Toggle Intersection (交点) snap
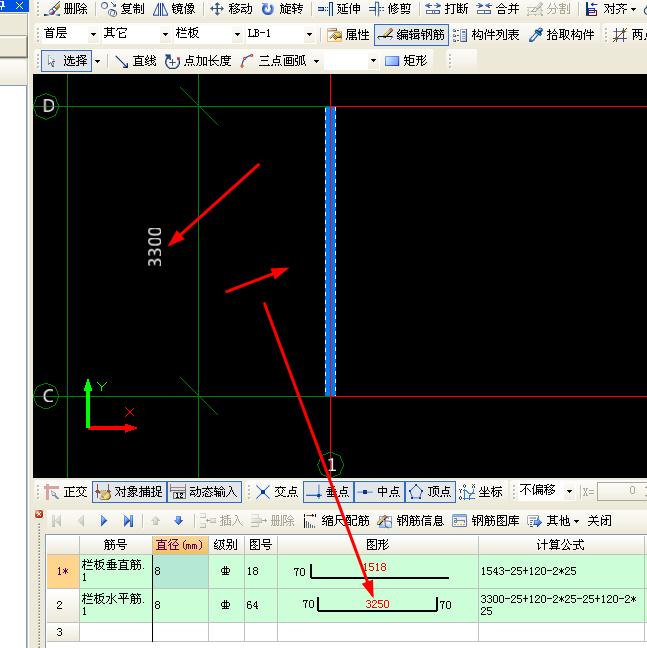This screenshot has width=647, height=648. pyautogui.click(x=277, y=492)
